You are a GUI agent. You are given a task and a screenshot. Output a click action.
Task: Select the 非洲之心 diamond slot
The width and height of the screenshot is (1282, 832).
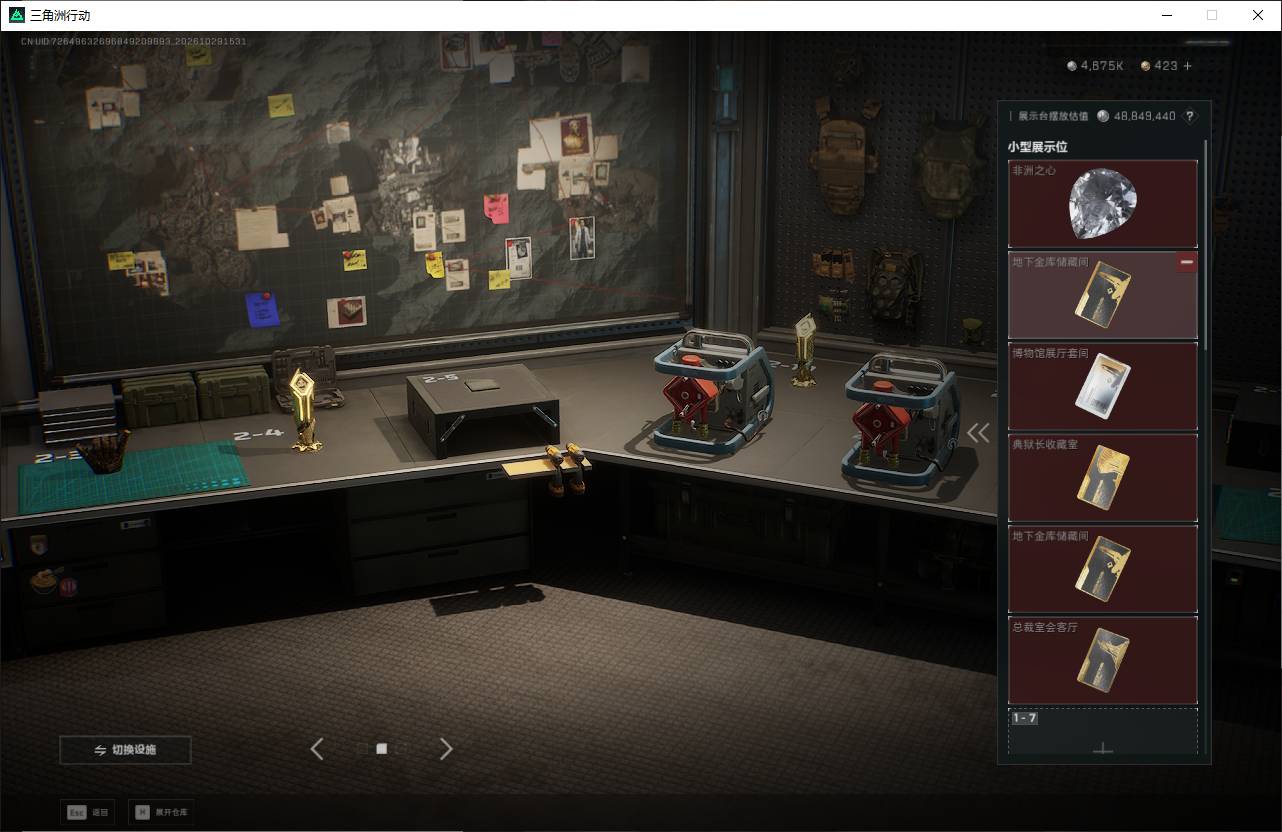coord(1103,204)
